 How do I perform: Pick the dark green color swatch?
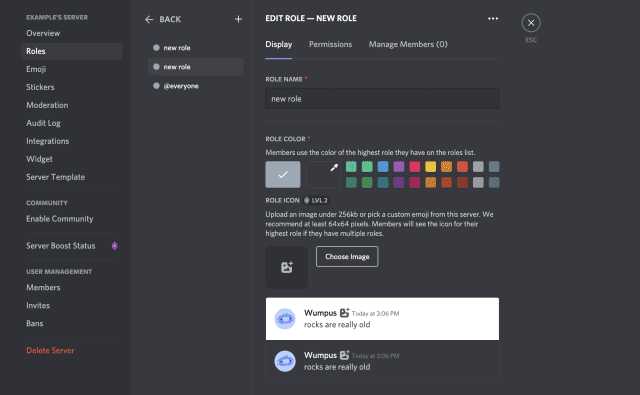367,182
